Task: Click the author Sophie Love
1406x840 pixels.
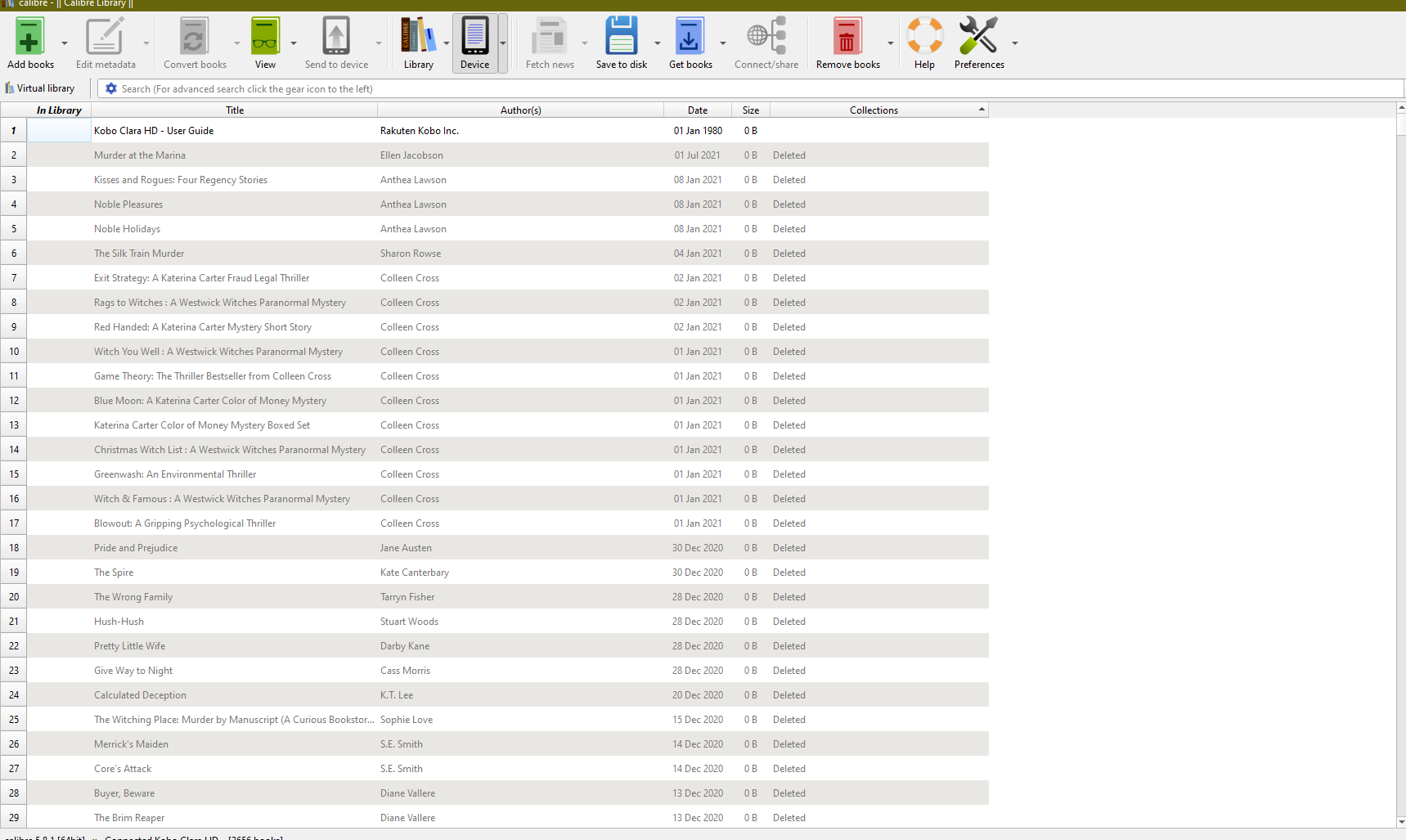Action: click(x=407, y=720)
